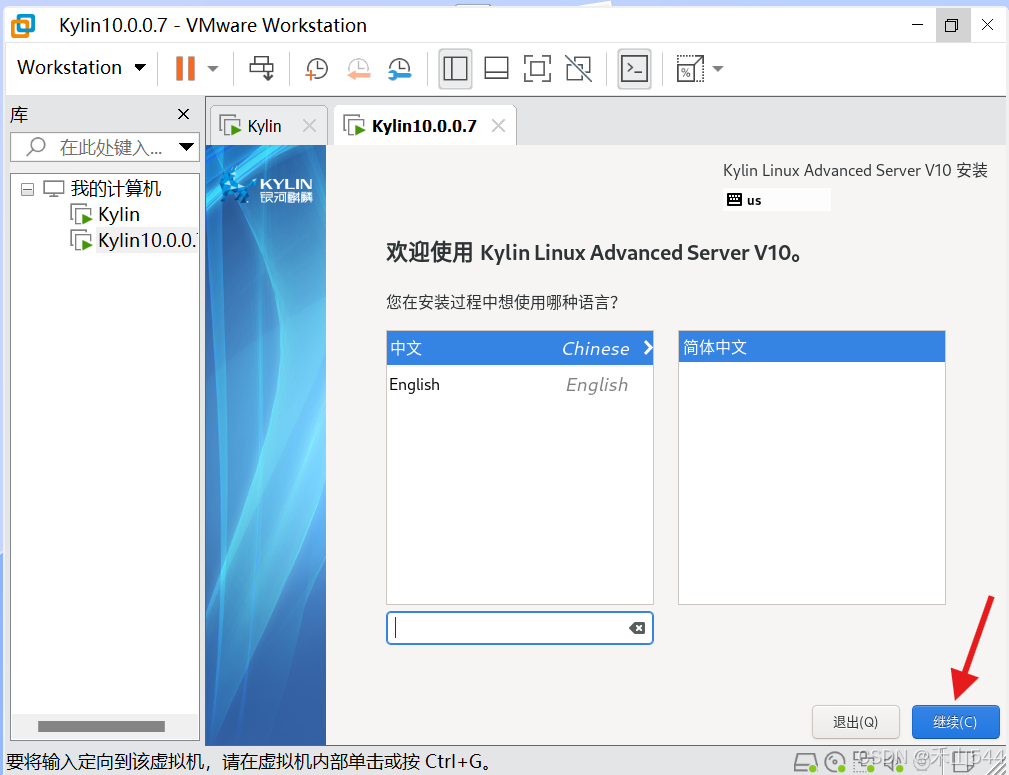The width and height of the screenshot is (1009, 775).
Task: Collapse the 我的计算机 tree node
Action: click(27, 189)
